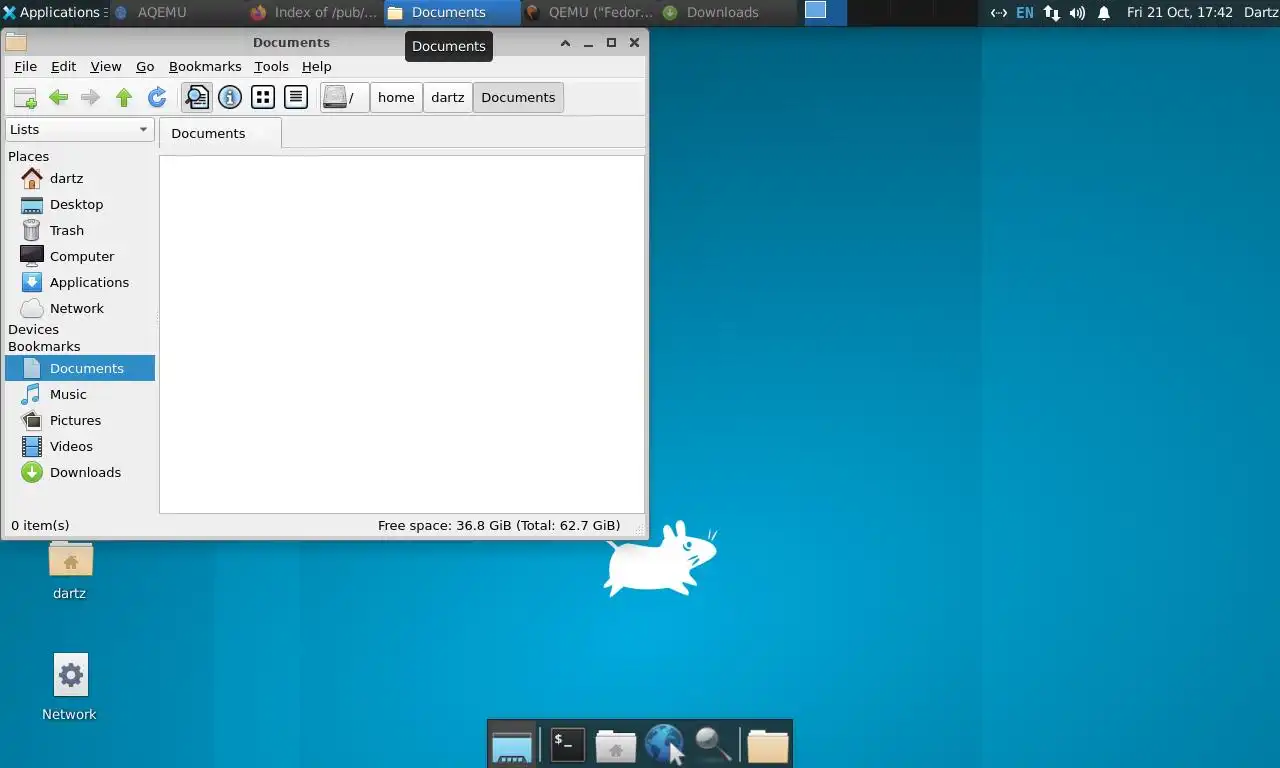Open the network up/down arrows indicator
The width and height of the screenshot is (1280, 768).
pos(1051,13)
